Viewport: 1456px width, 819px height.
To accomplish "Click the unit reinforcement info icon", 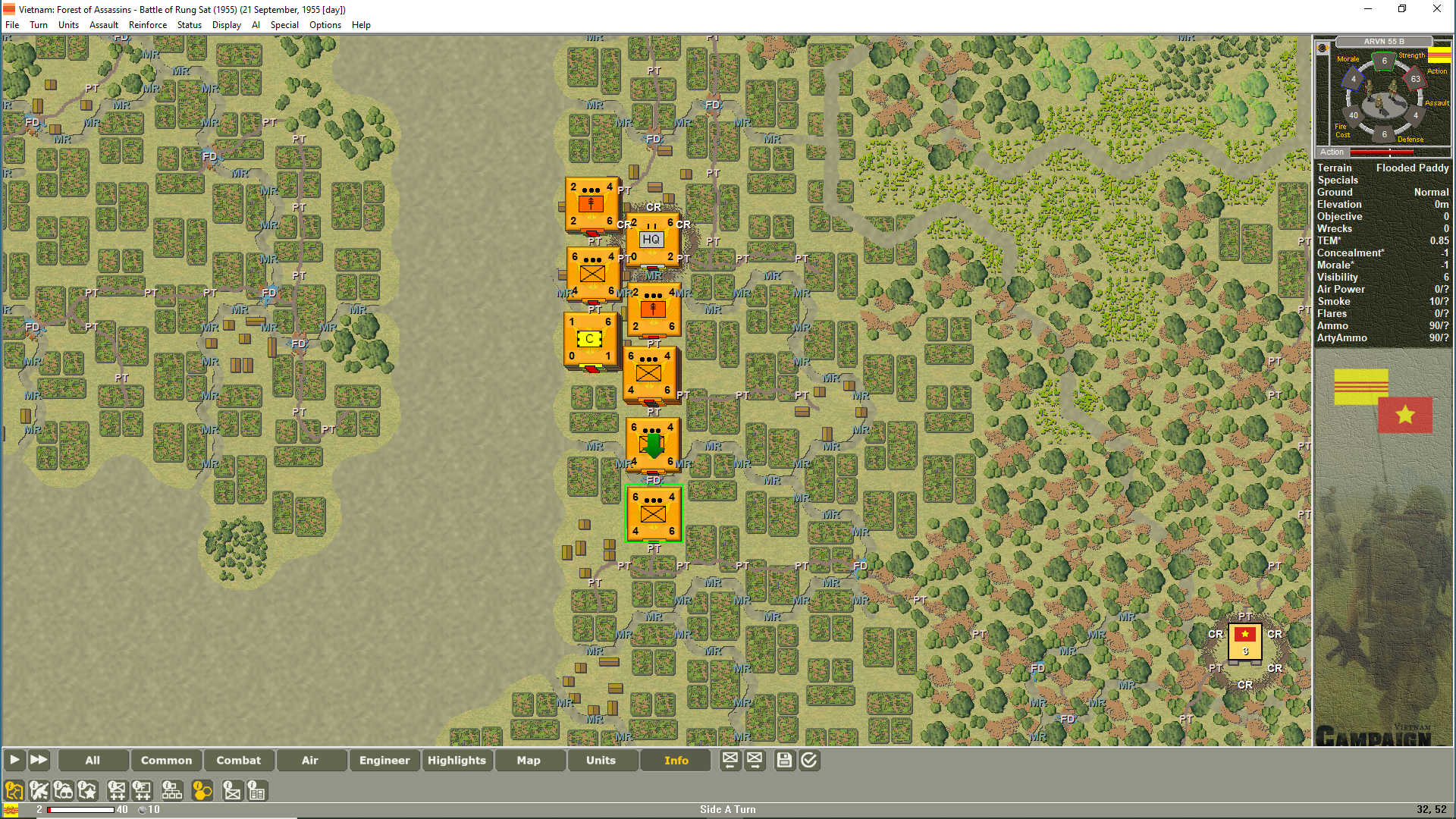I will [117, 791].
